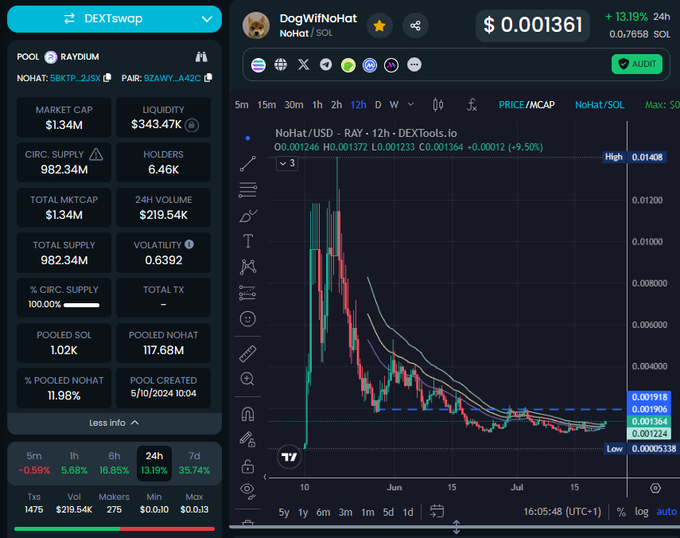Toggle percent scale on chart
Viewport: 680px width, 538px height.
pos(621,512)
